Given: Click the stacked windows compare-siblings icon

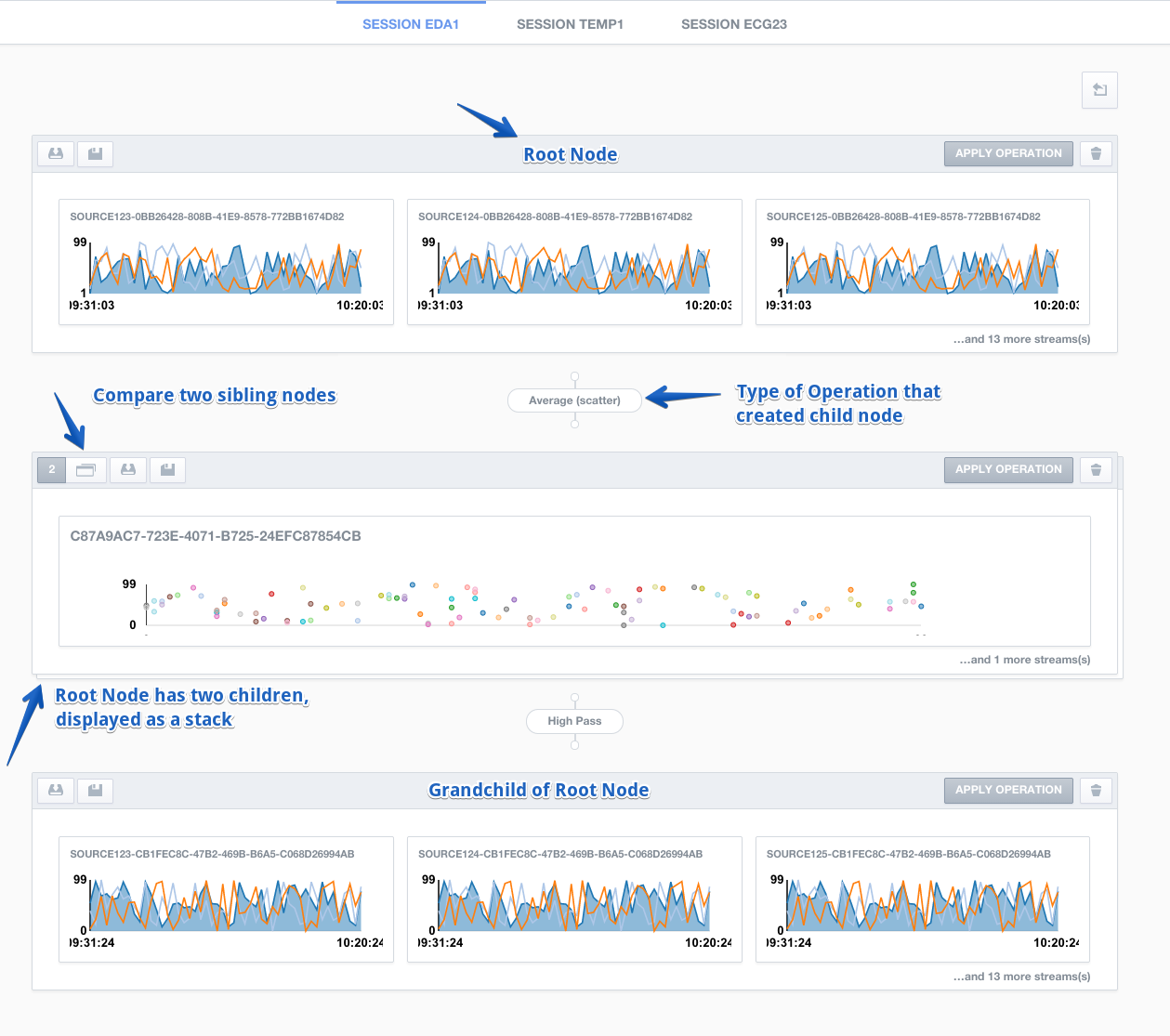Looking at the screenshot, I should coord(85,470).
